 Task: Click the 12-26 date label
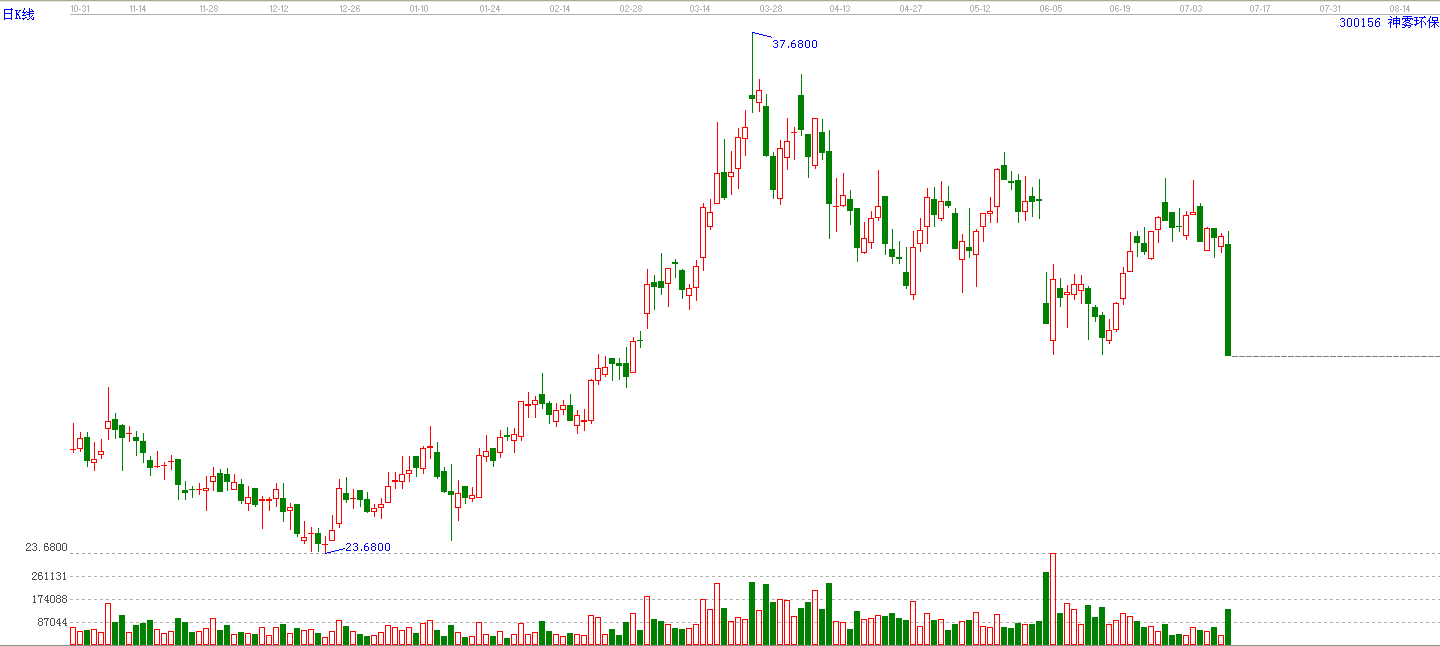point(349,7)
